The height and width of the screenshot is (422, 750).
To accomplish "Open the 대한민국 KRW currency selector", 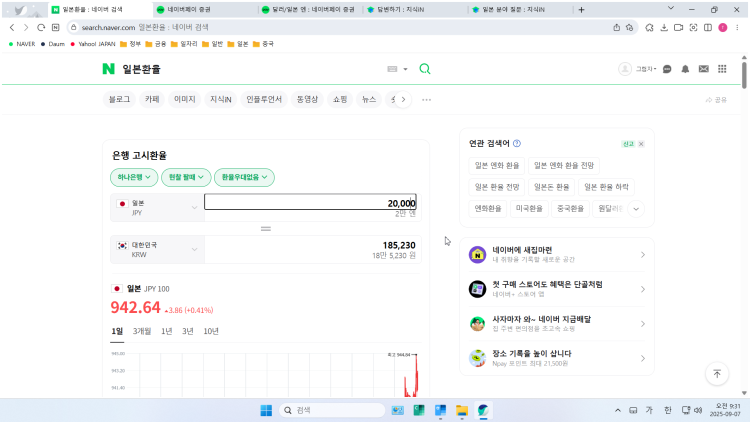I will tap(157, 249).
